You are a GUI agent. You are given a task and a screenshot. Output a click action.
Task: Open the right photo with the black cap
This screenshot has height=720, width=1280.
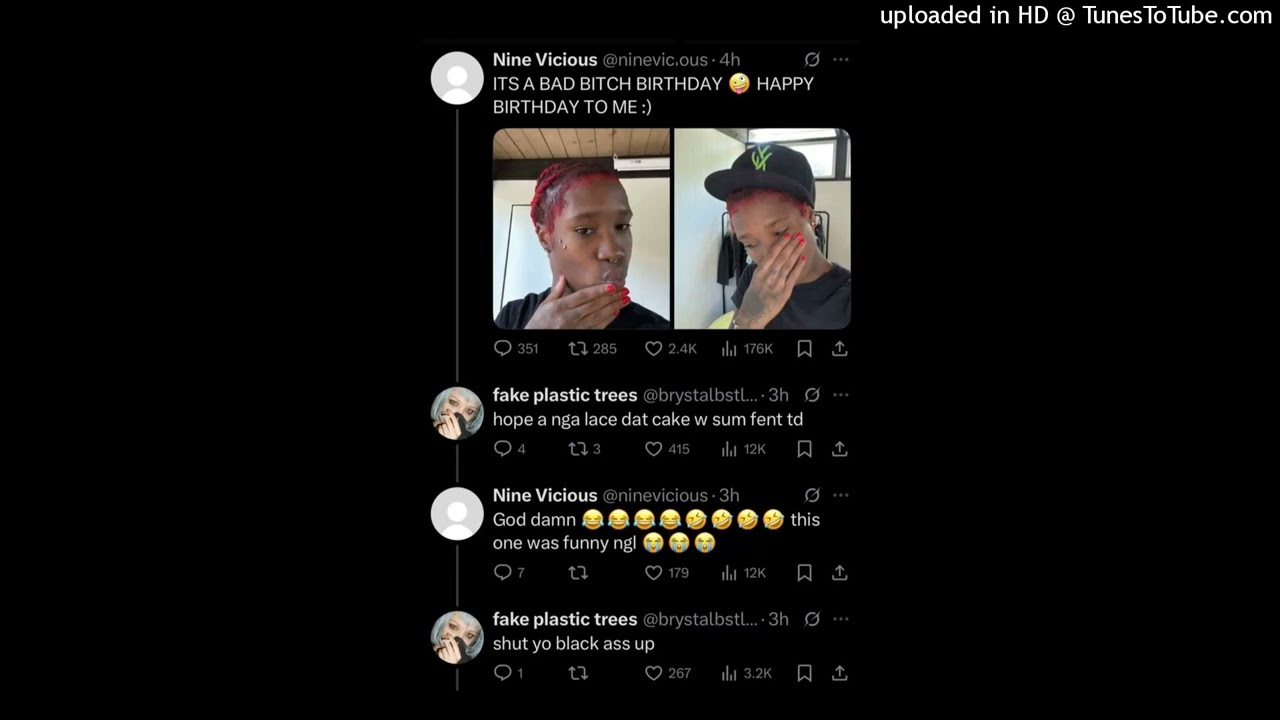(x=762, y=229)
